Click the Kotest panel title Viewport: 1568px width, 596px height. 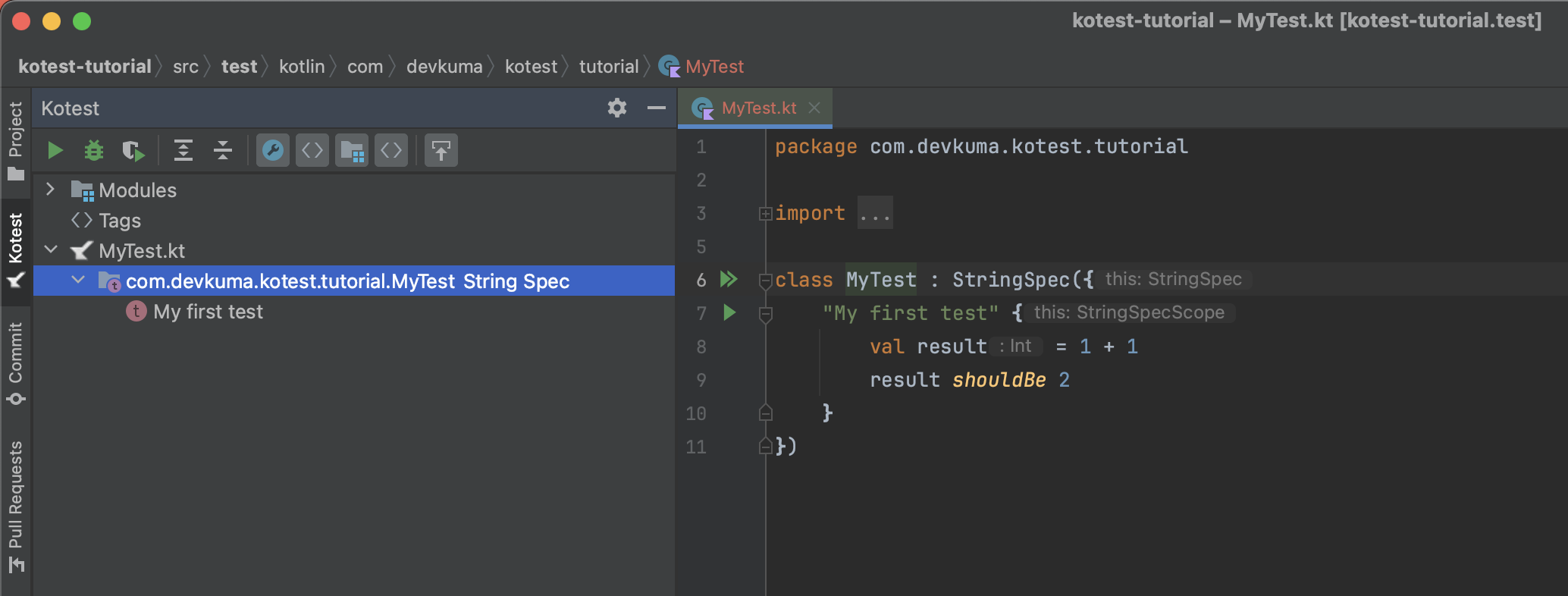[70, 108]
